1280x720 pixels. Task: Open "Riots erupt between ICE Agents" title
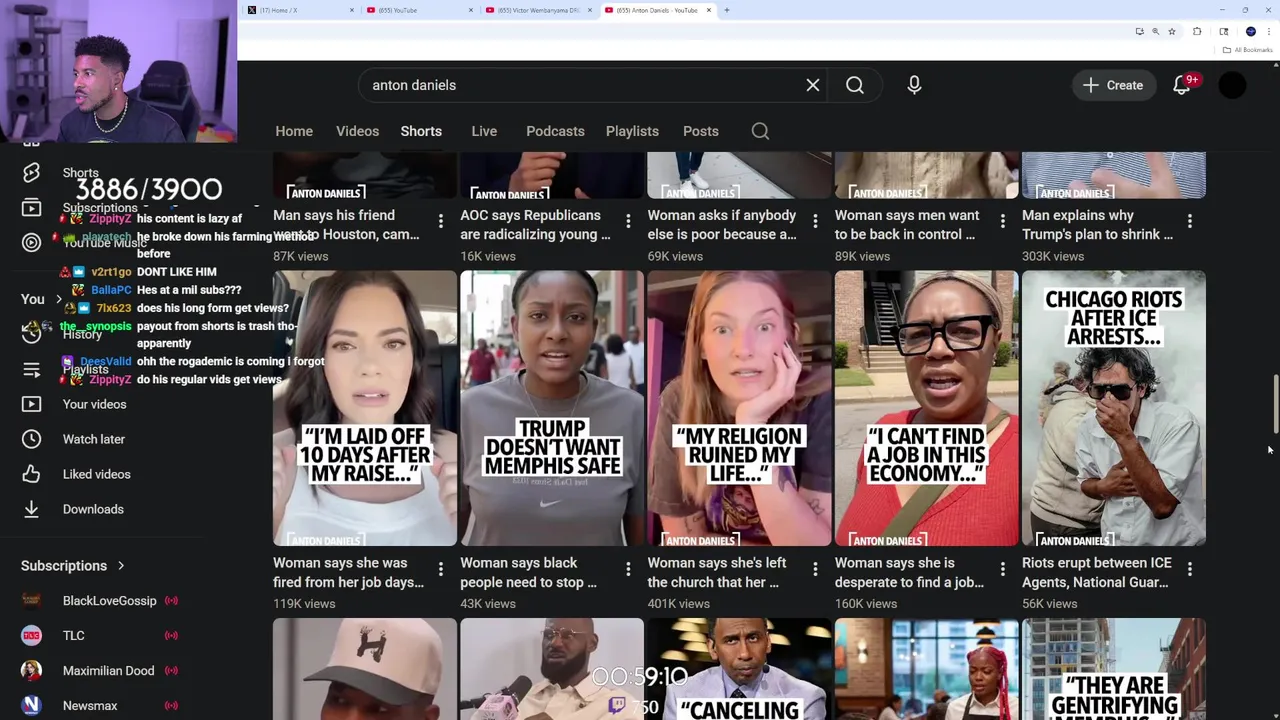(x=1096, y=573)
